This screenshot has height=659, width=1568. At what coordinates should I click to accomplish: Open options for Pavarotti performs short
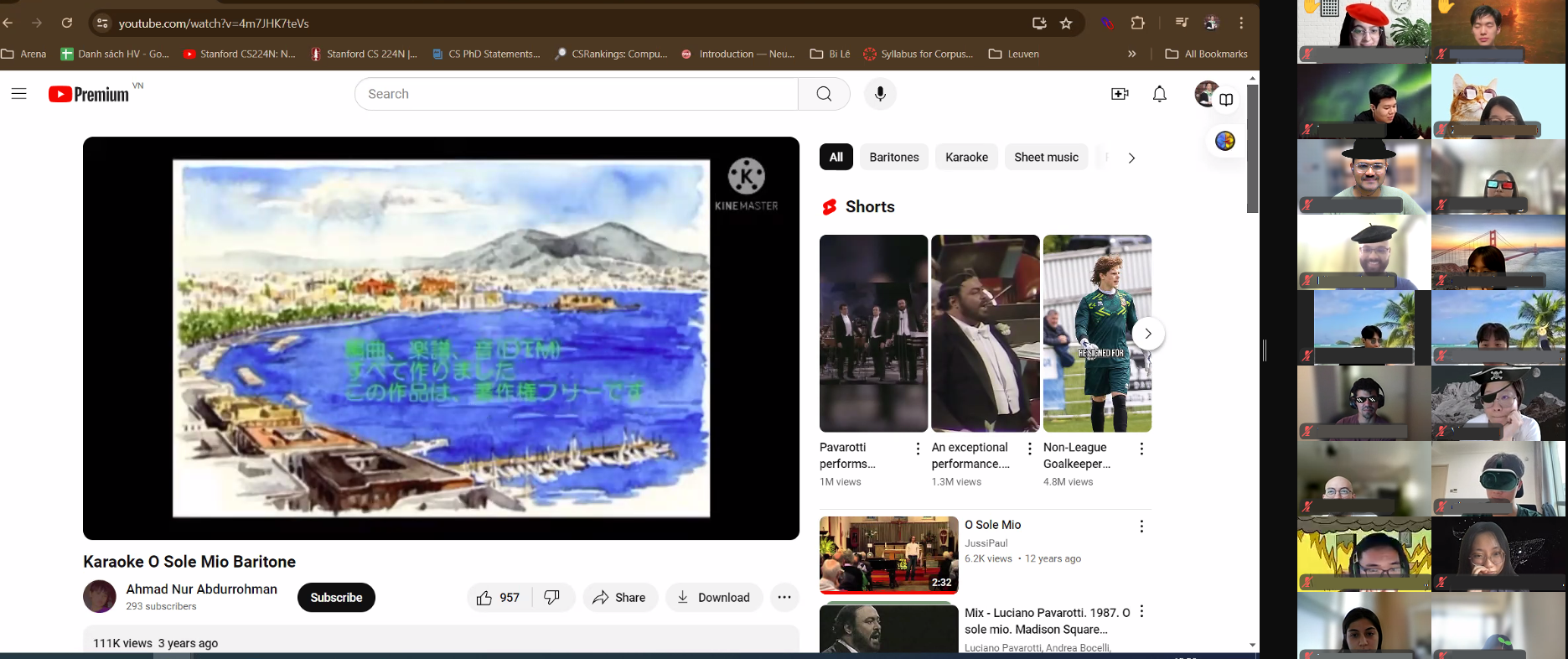pos(918,449)
